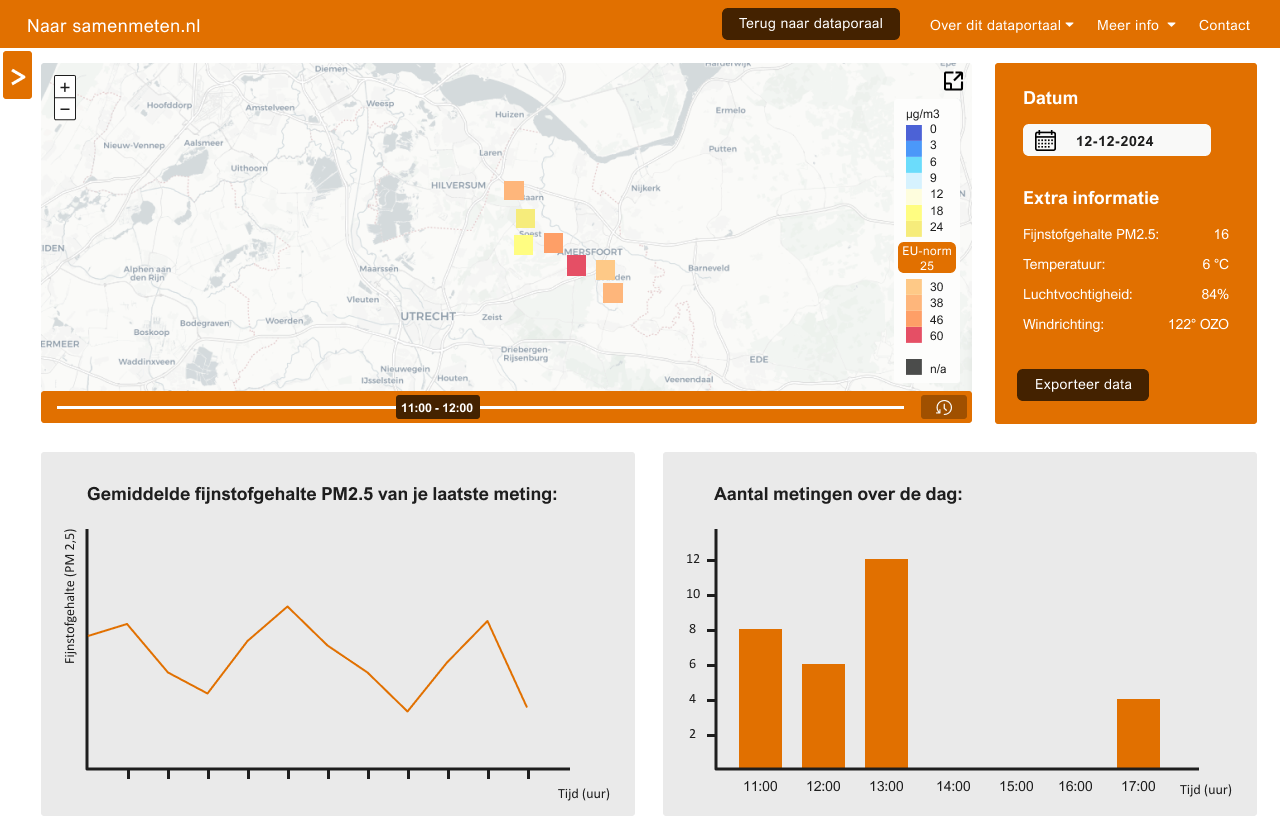Screen dimensions: 1280x832
Task: Click the µg/m3 legend title
Action: [922, 114]
